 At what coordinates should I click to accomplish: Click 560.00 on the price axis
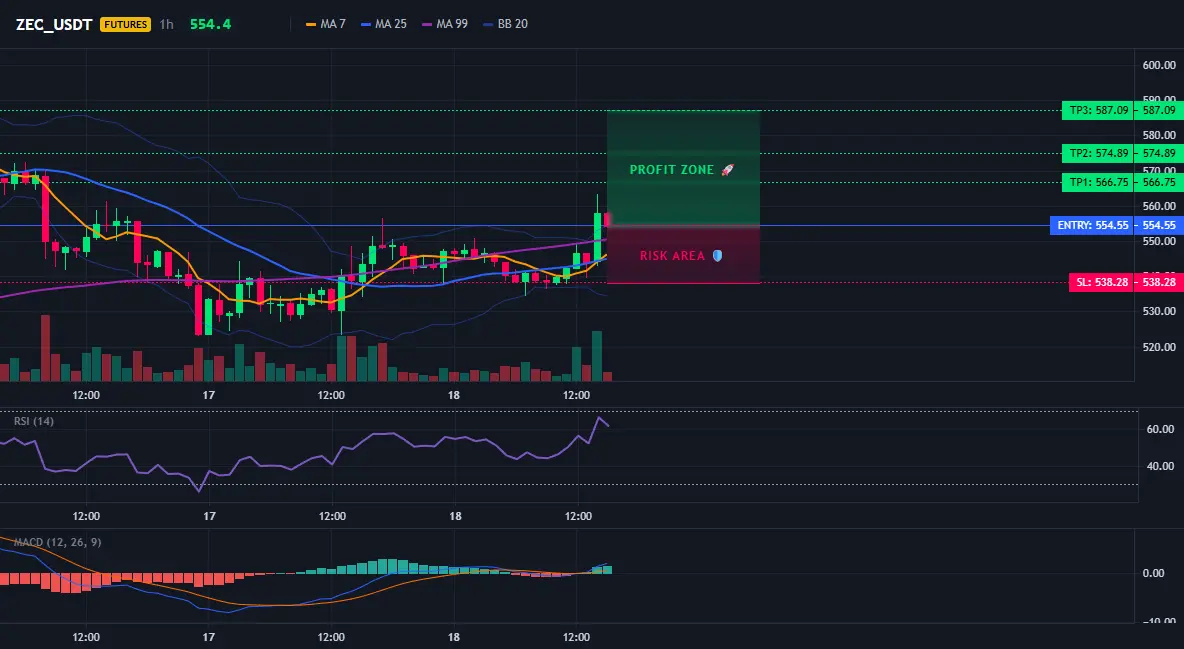coord(1160,206)
